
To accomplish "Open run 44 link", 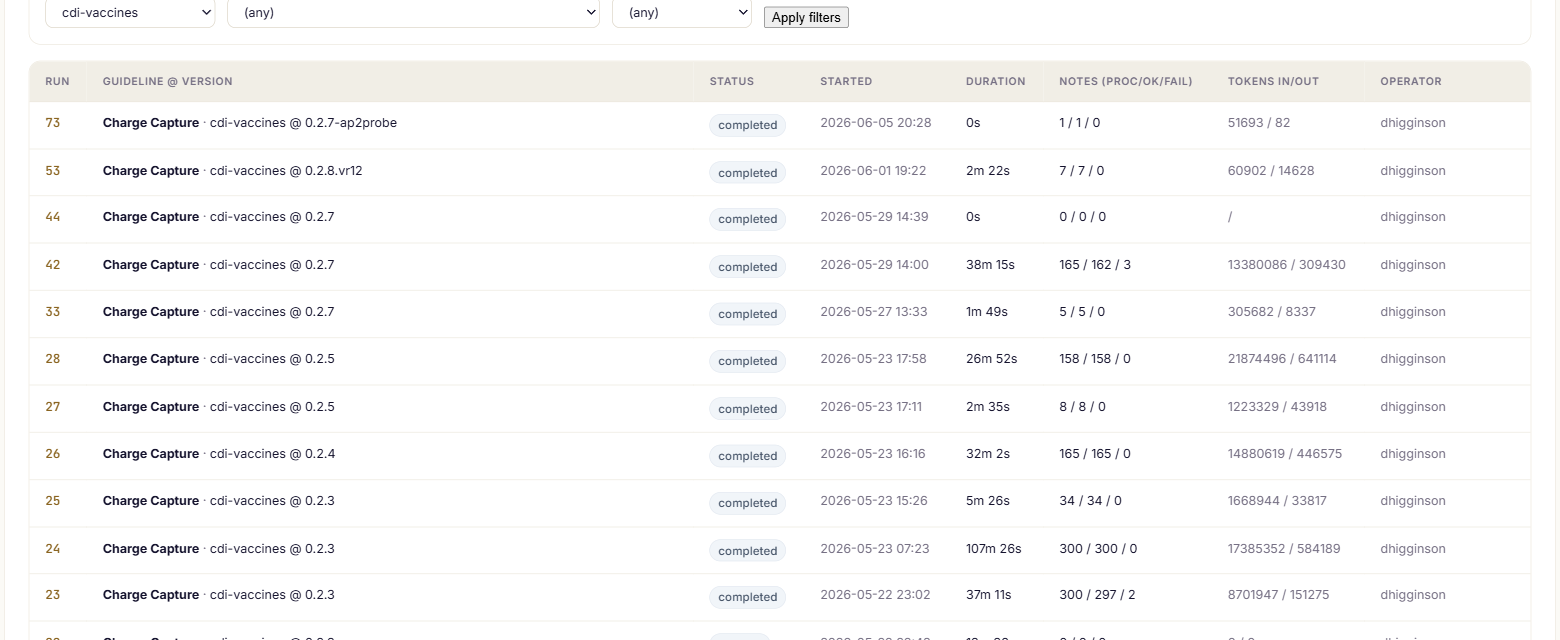I will (x=53, y=217).
